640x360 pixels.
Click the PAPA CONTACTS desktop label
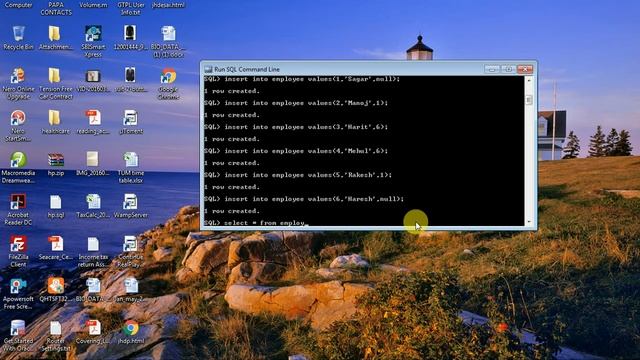(x=56, y=9)
